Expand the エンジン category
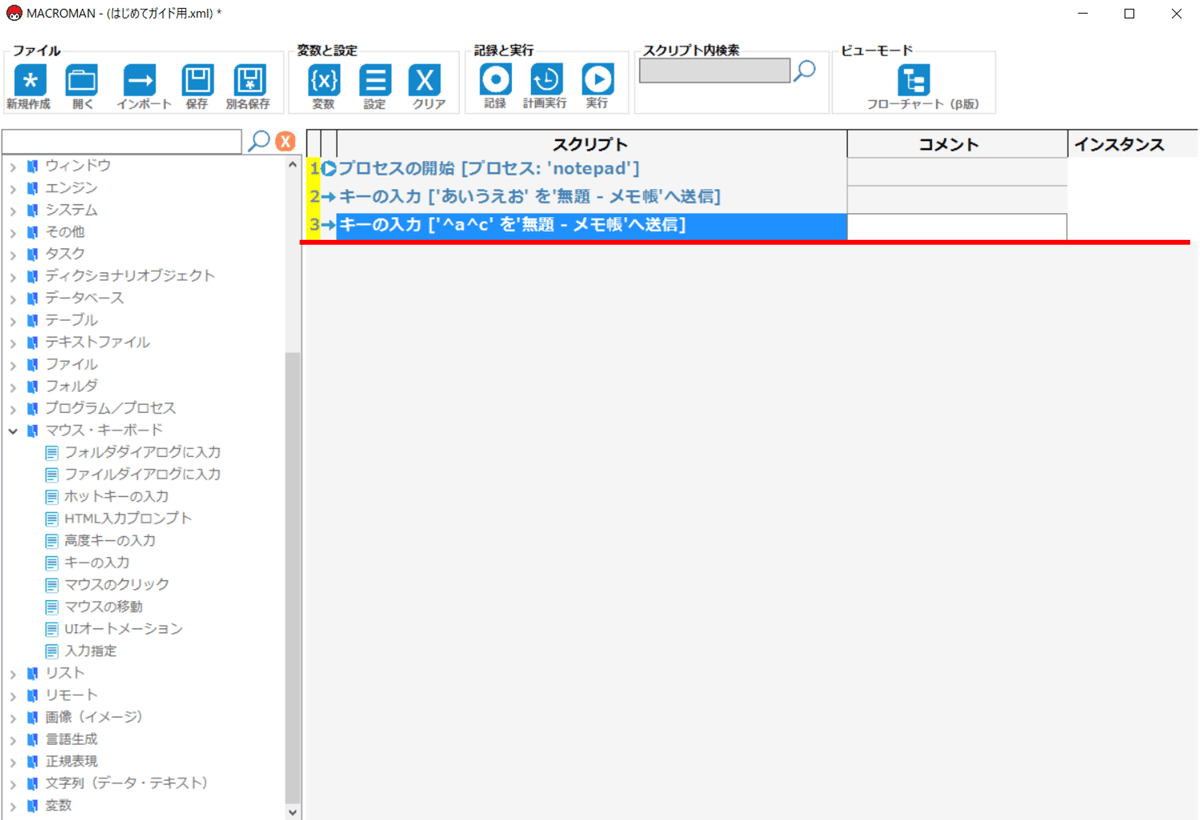1200x820 pixels. tap(13, 188)
